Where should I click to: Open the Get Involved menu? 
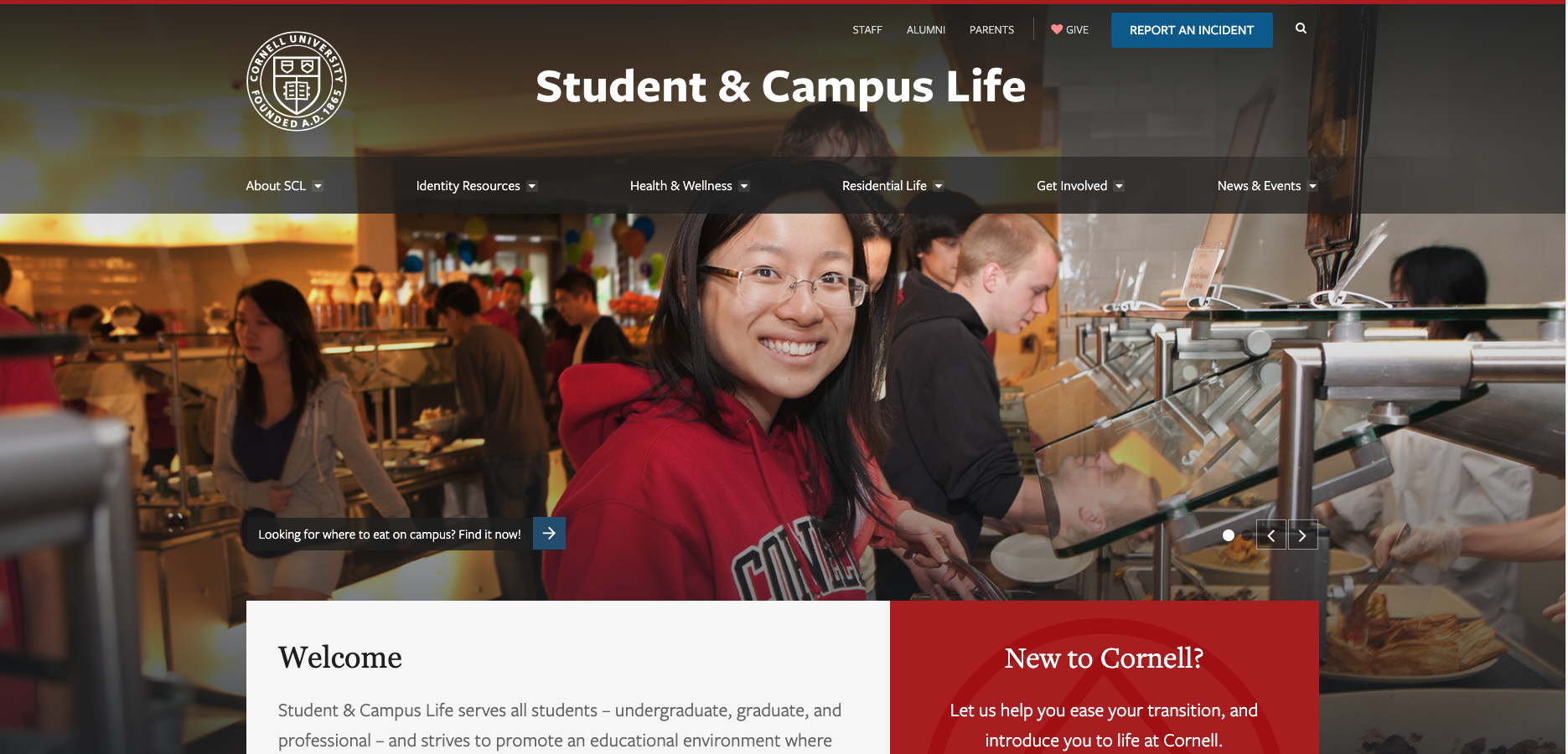(x=1080, y=186)
